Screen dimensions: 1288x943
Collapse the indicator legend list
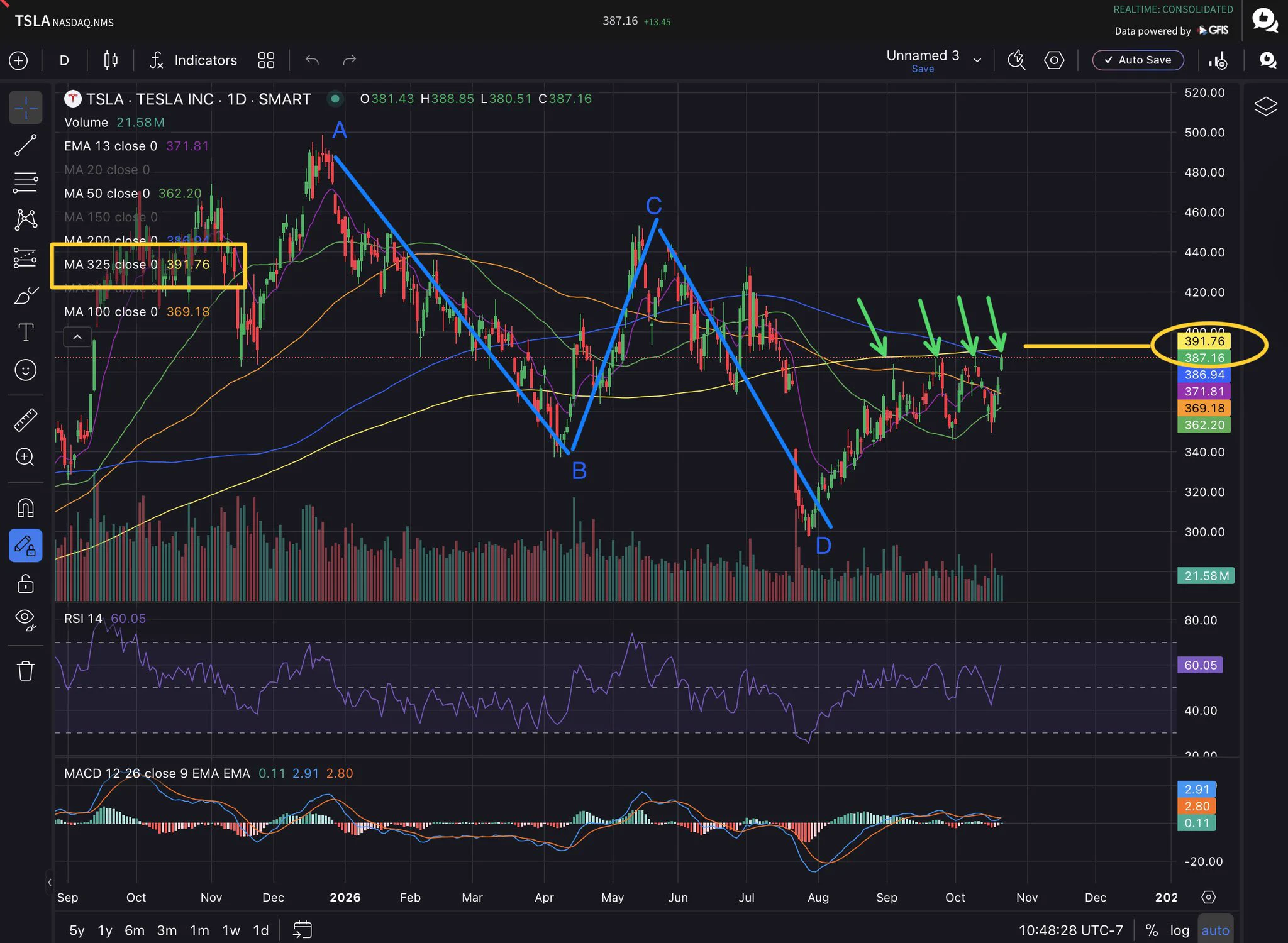coord(77,337)
